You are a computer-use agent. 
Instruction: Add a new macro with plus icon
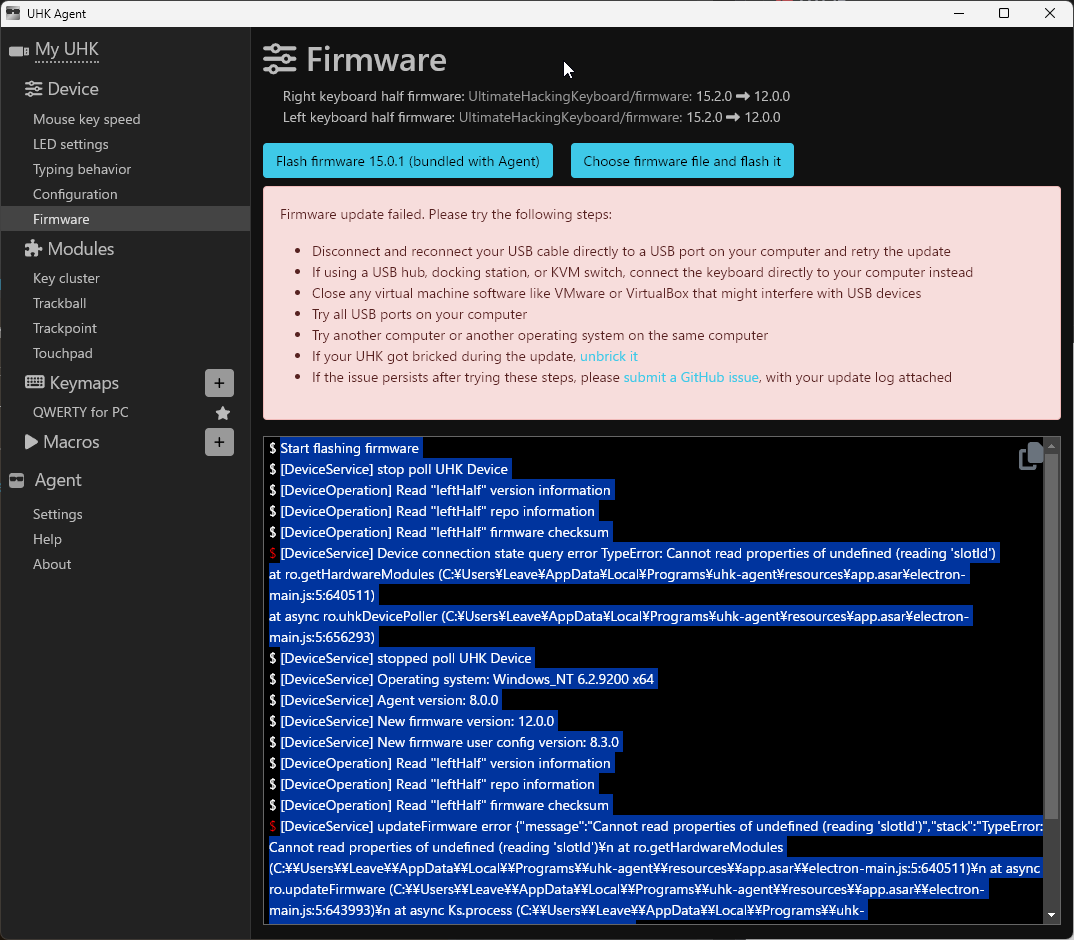(219, 442)
